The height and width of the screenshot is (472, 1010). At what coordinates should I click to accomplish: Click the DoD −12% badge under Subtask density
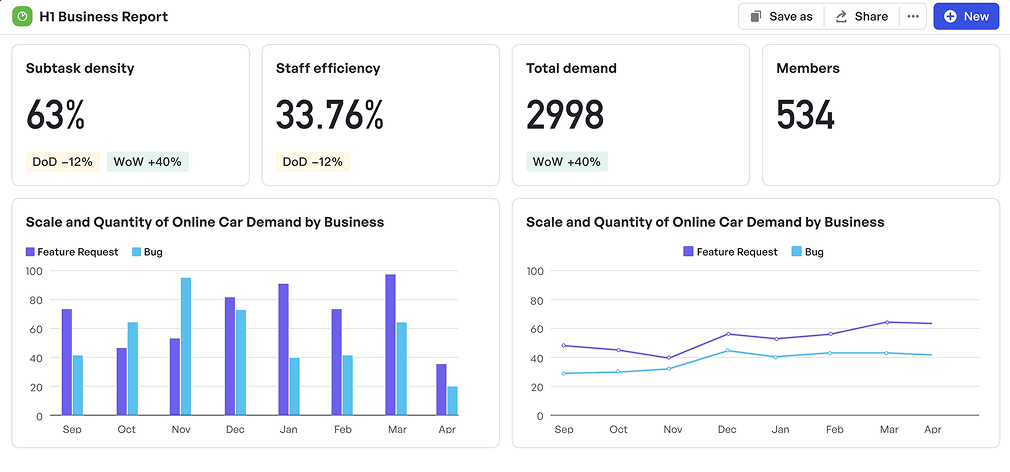pos(62,162)
